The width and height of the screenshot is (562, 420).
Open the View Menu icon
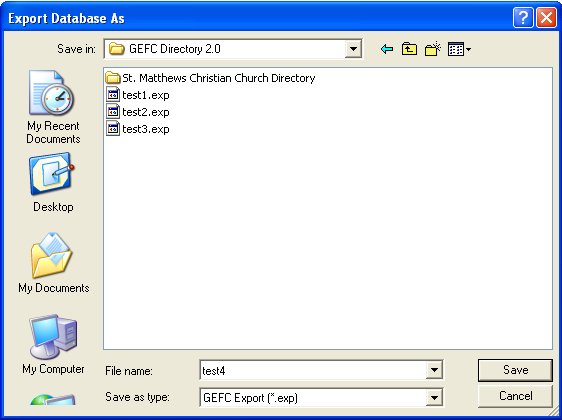click(459, 49)
